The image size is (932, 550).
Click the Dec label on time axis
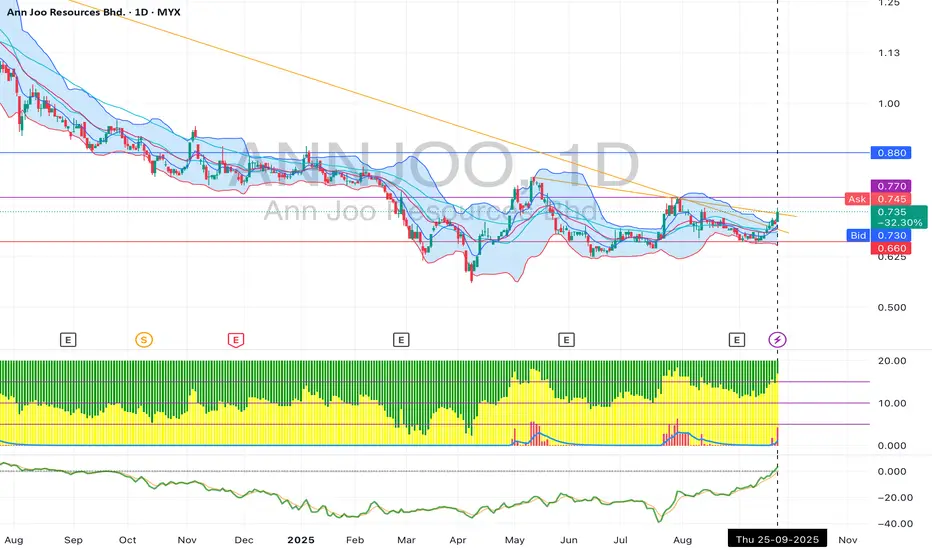click(x=244, y=540)
